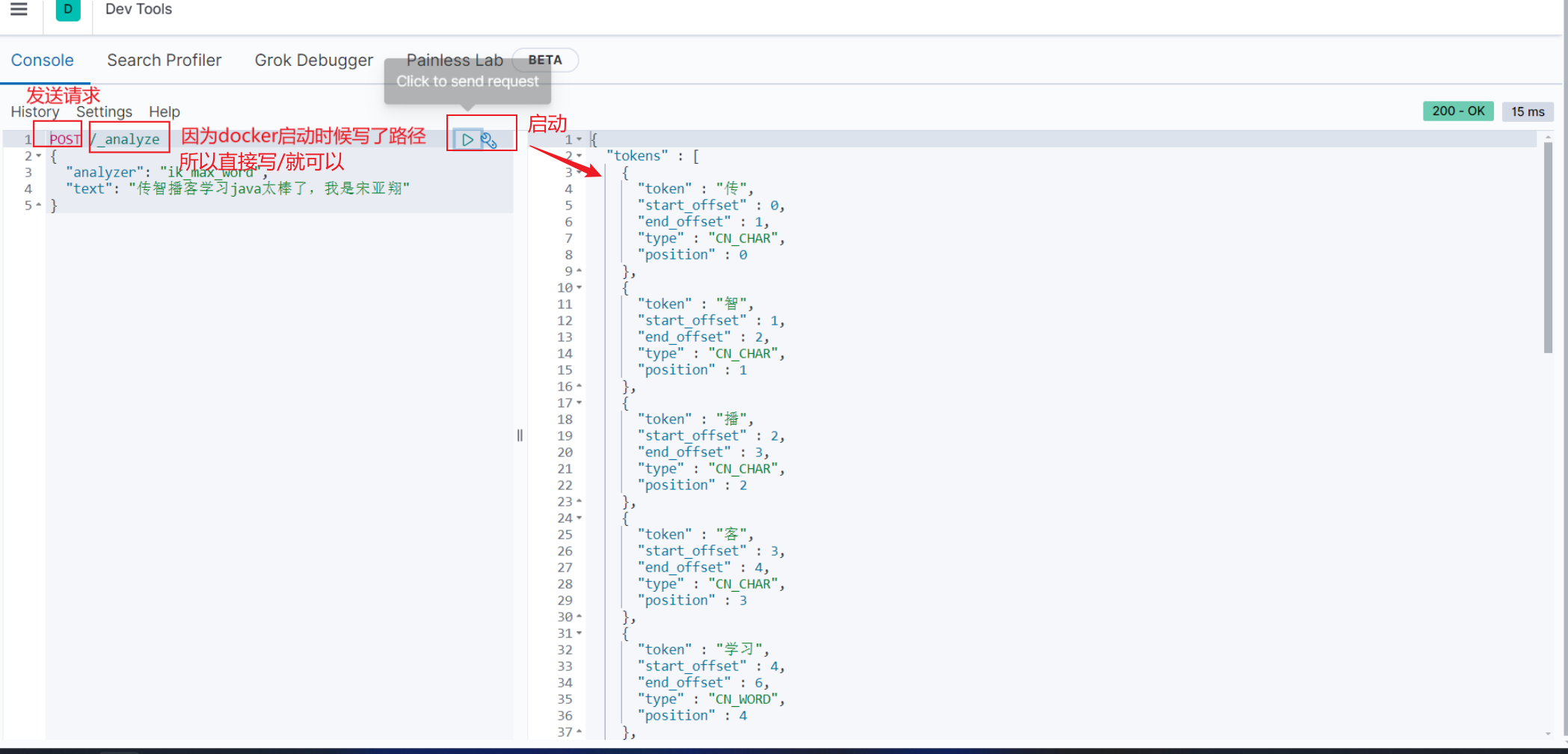Click "position" : 0 line in response

click(x=692, y=255)
